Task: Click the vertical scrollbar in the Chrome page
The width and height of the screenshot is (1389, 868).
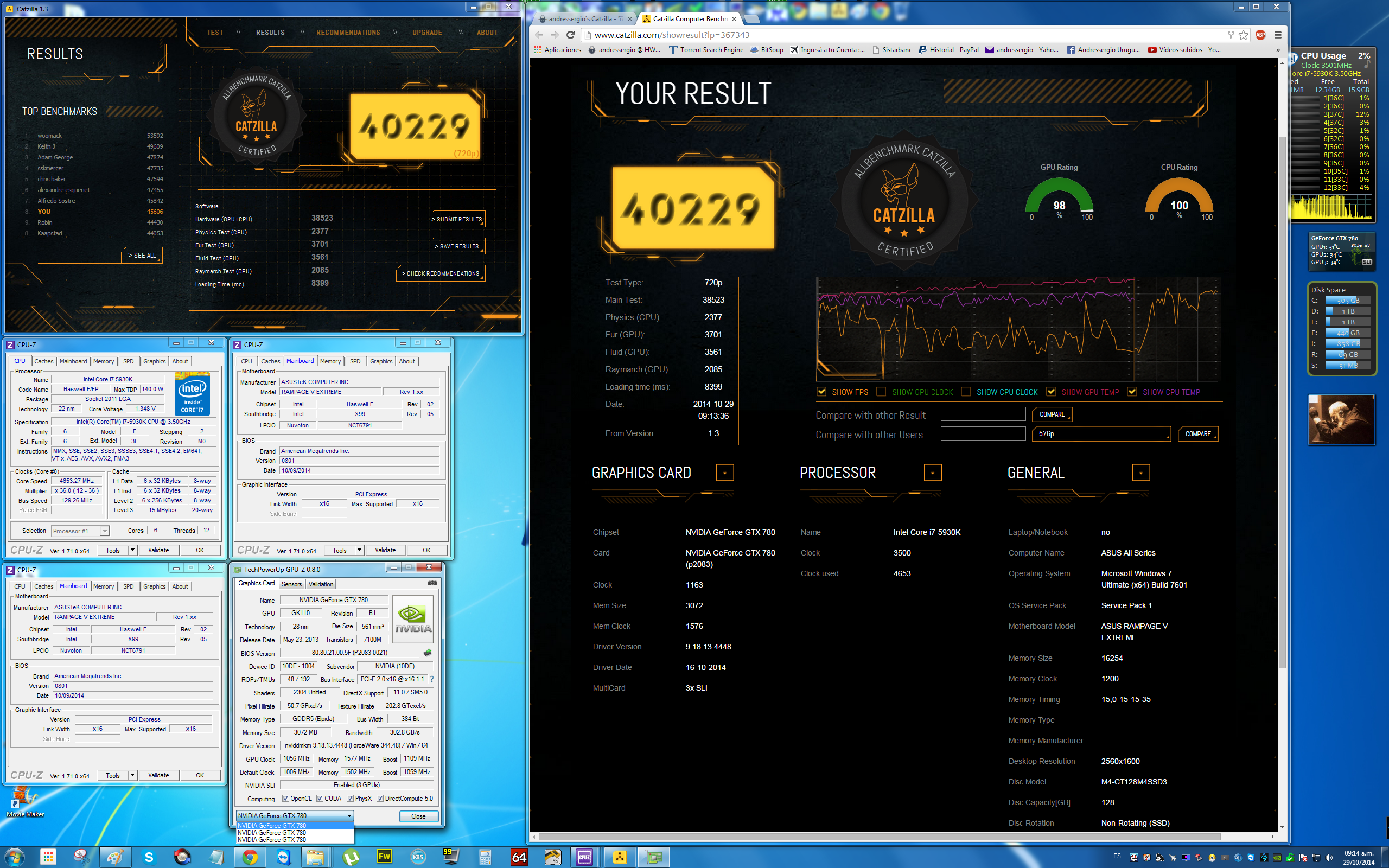Action: click(x=1282, y=402)
